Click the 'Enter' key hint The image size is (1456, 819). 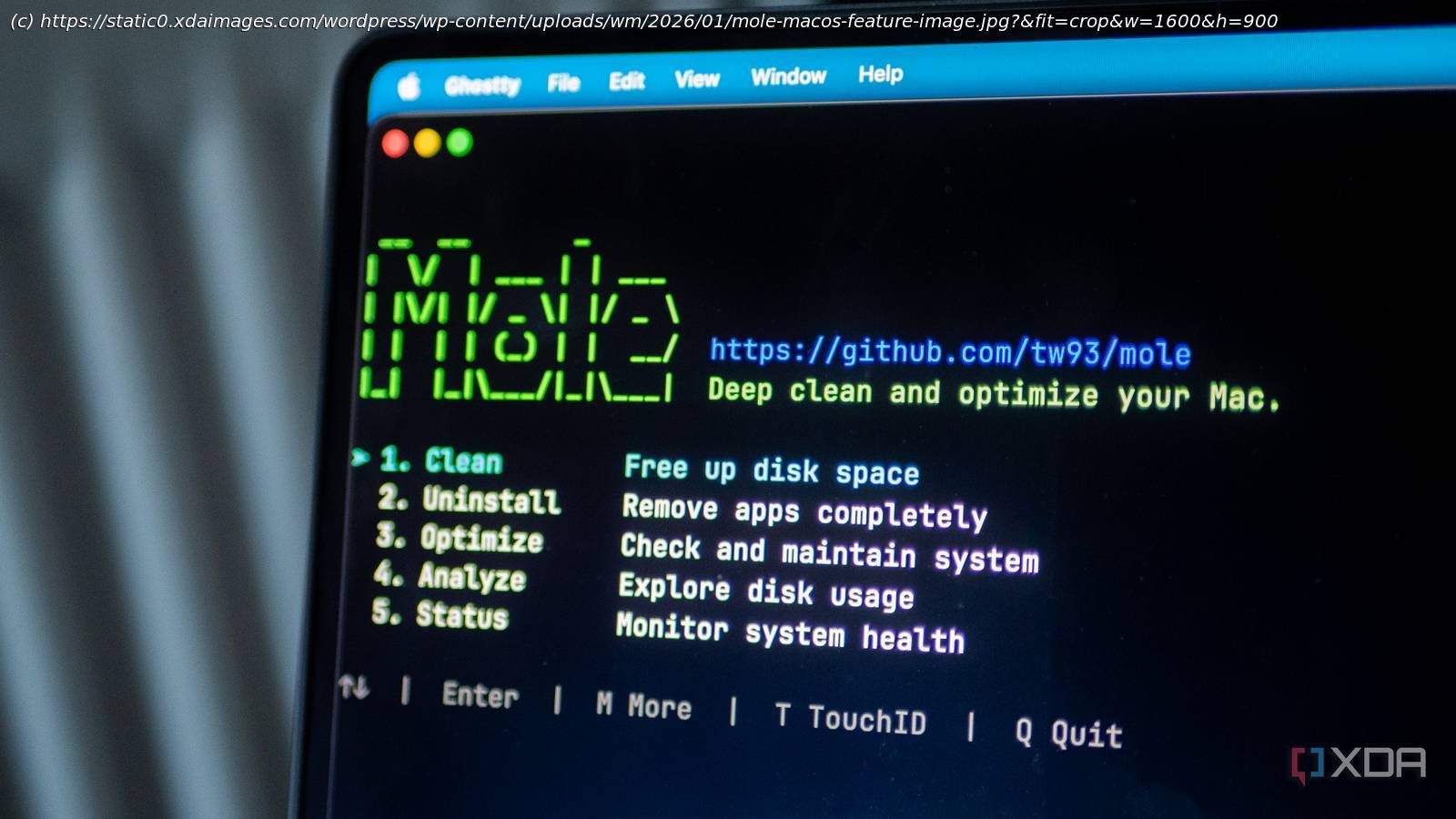[480, 695]
